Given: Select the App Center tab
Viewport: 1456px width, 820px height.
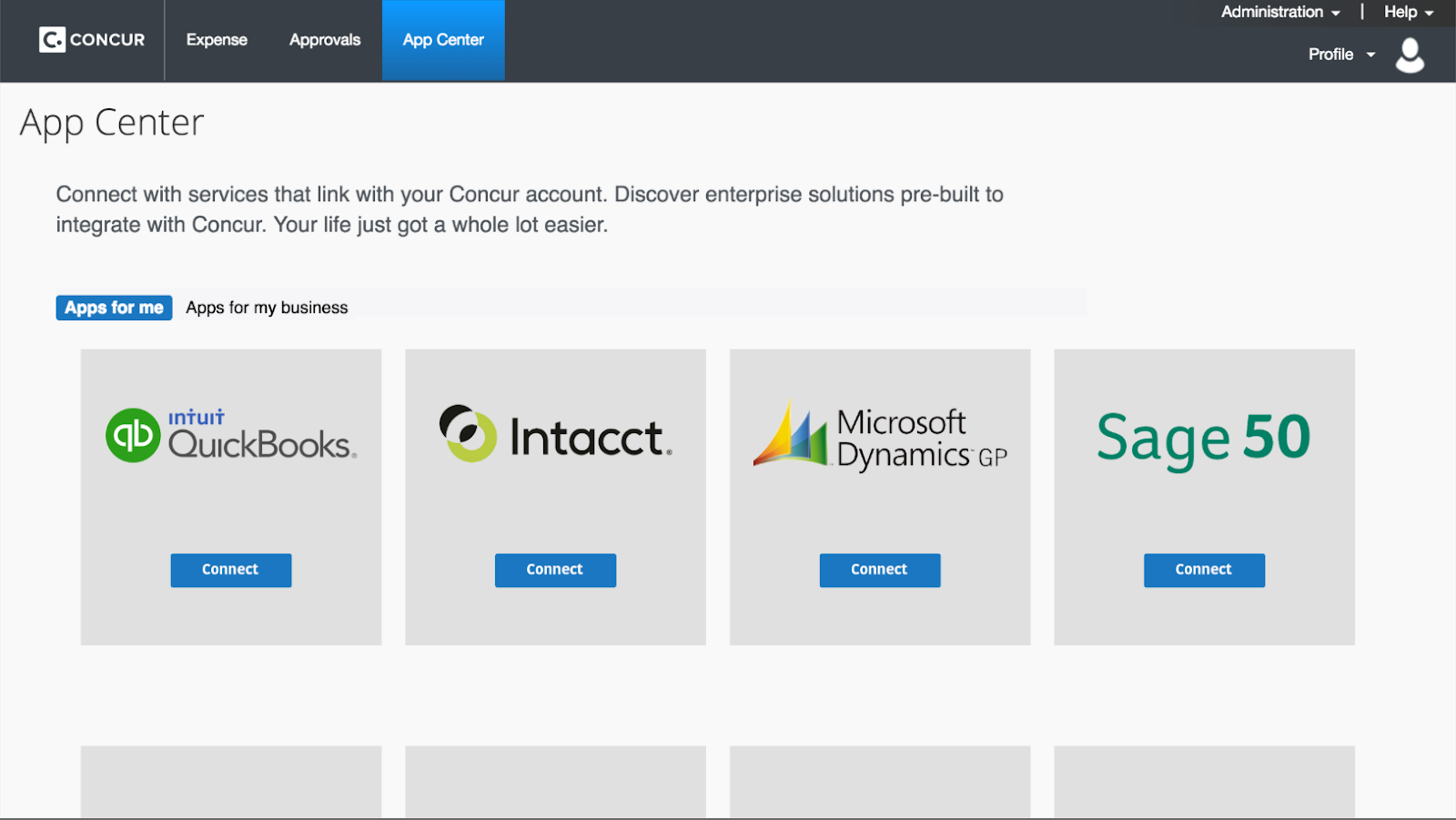Looking at the screenshot, I should point(443,40).
